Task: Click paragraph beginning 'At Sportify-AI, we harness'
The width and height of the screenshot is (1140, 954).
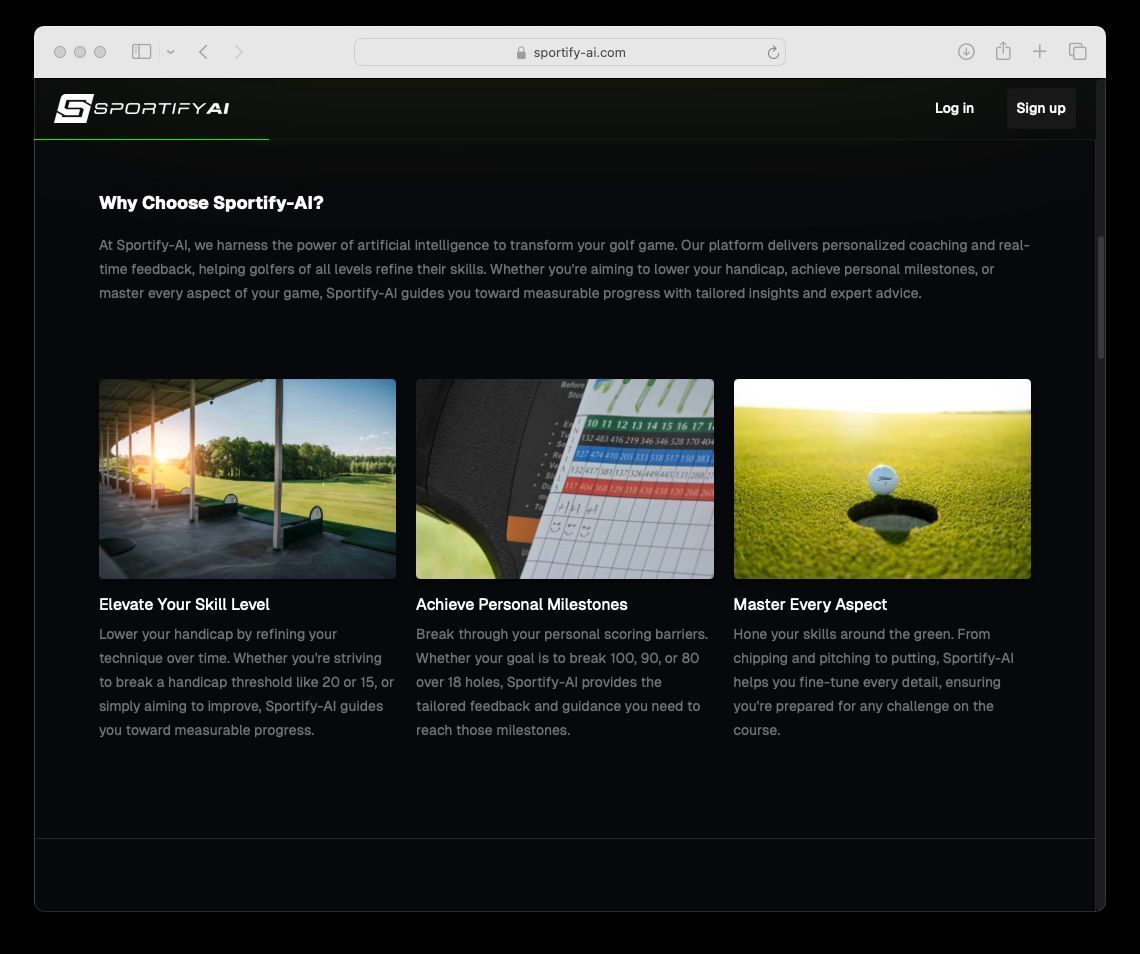Action: [564, 269]
